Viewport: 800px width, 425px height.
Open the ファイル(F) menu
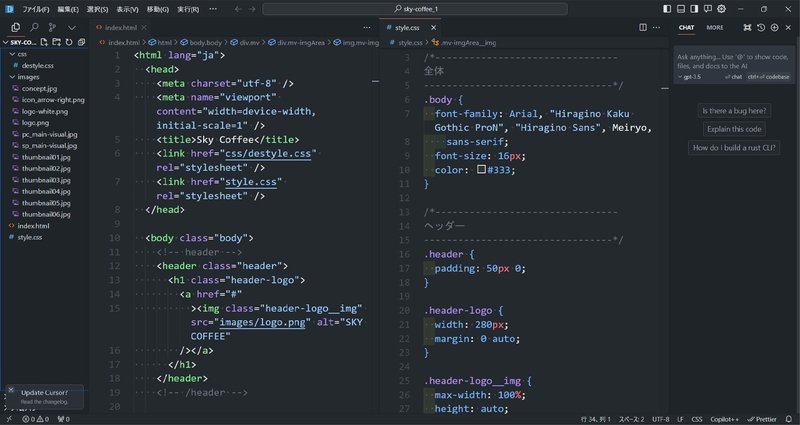[x=35, y=9]
